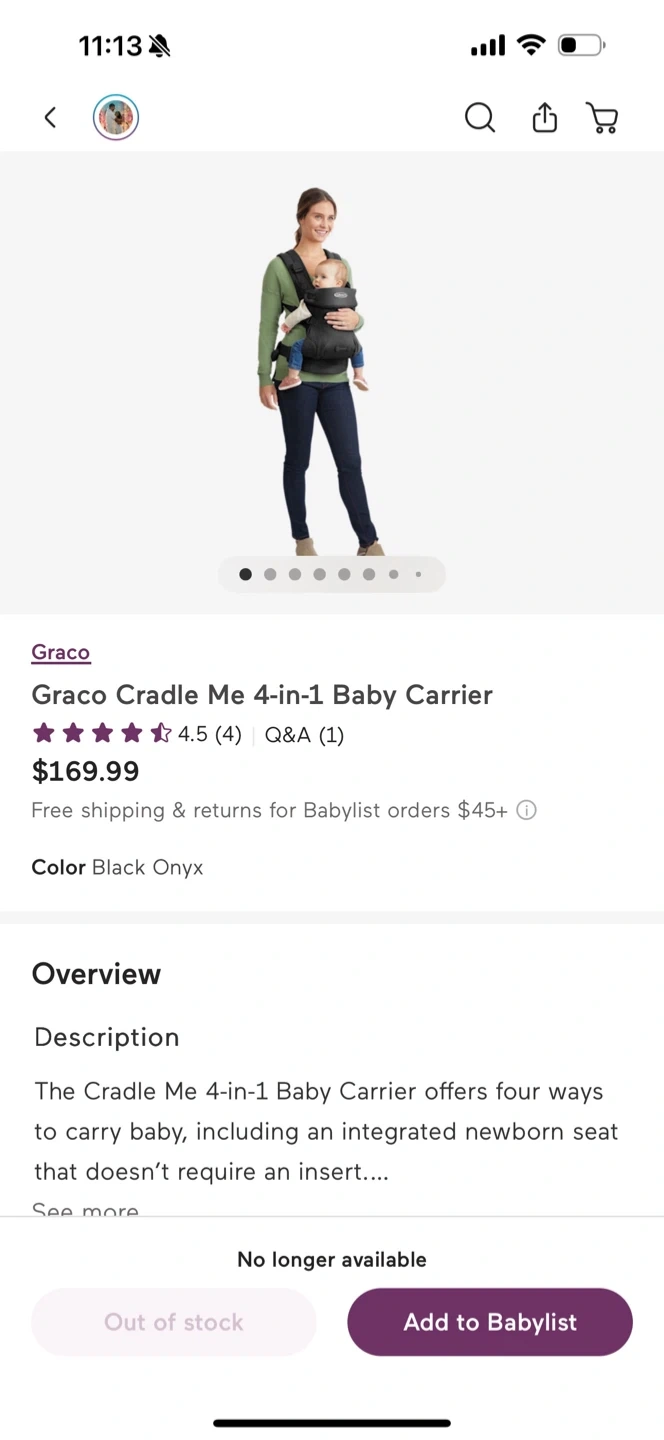Image resolution: width=664 pixels, height=1440 pixels.
Task: View the 4.5 (4) reviews count
Action: (x=210, y=735)
